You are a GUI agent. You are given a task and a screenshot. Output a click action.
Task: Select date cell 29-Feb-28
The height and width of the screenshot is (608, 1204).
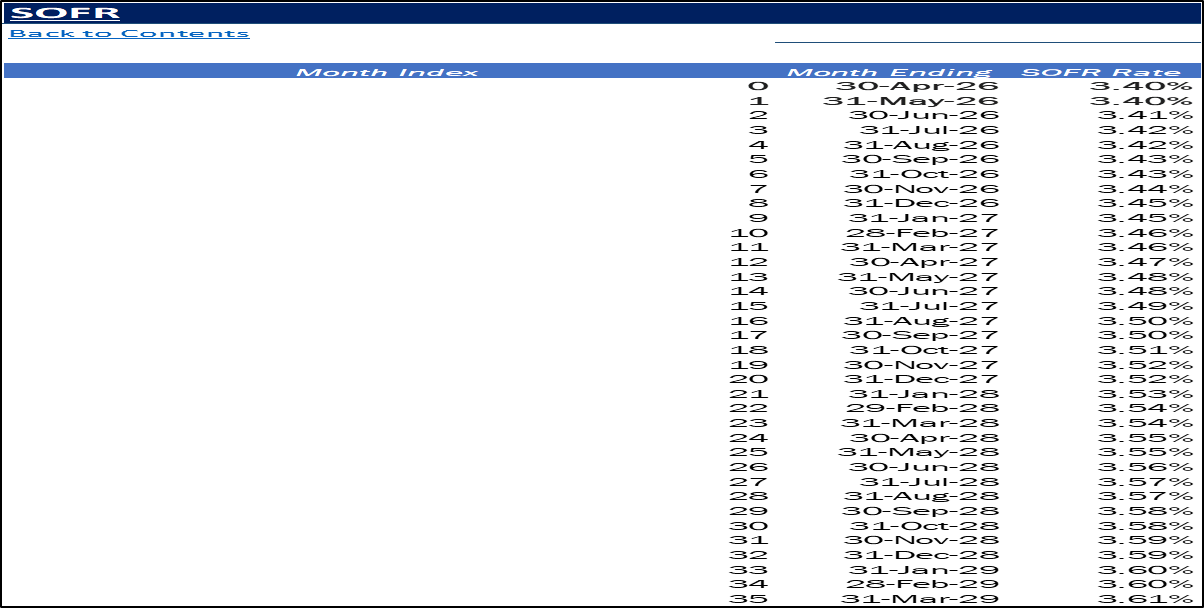[x=921, y=409]
